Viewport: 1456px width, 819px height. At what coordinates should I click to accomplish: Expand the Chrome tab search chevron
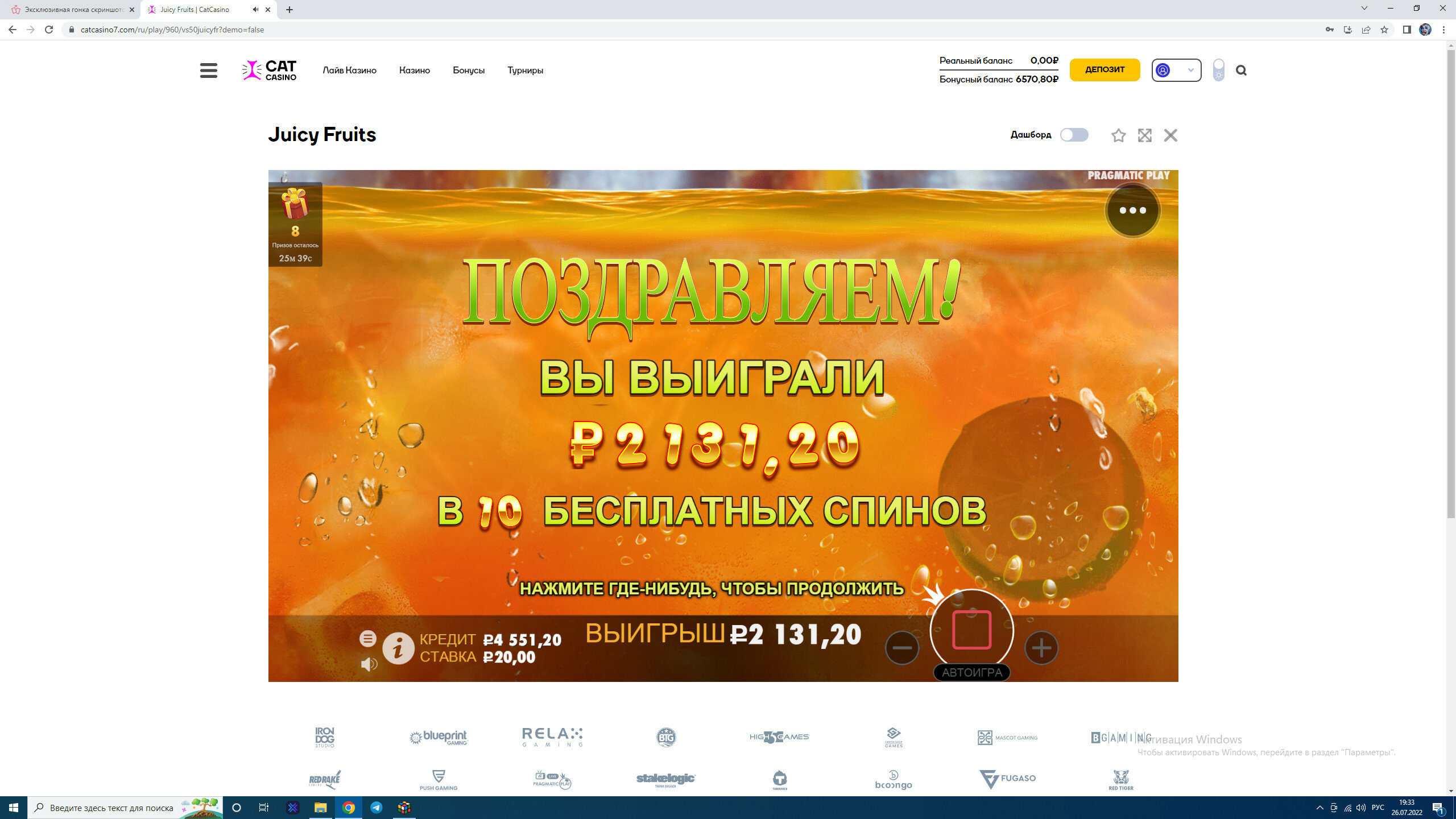click(1364, 9)
